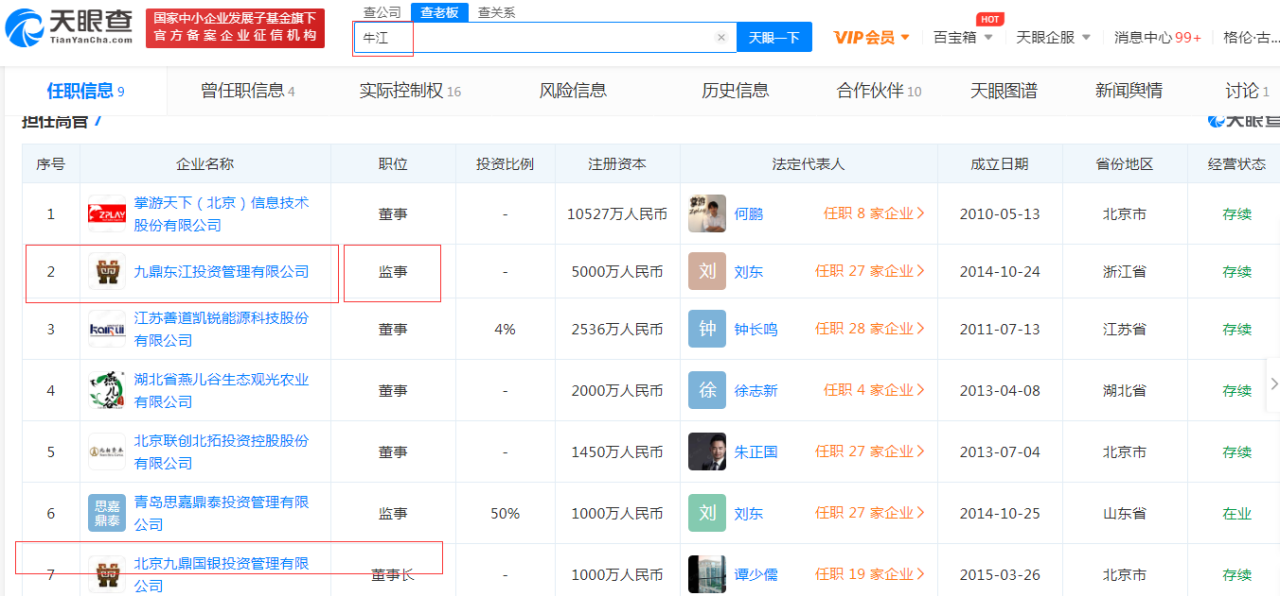Click the 在业 status in the 青岛思嘉鼎泰 row
Image resolution: width=1280 pixels, height=596 pixels.
[x=1237, y=513]
